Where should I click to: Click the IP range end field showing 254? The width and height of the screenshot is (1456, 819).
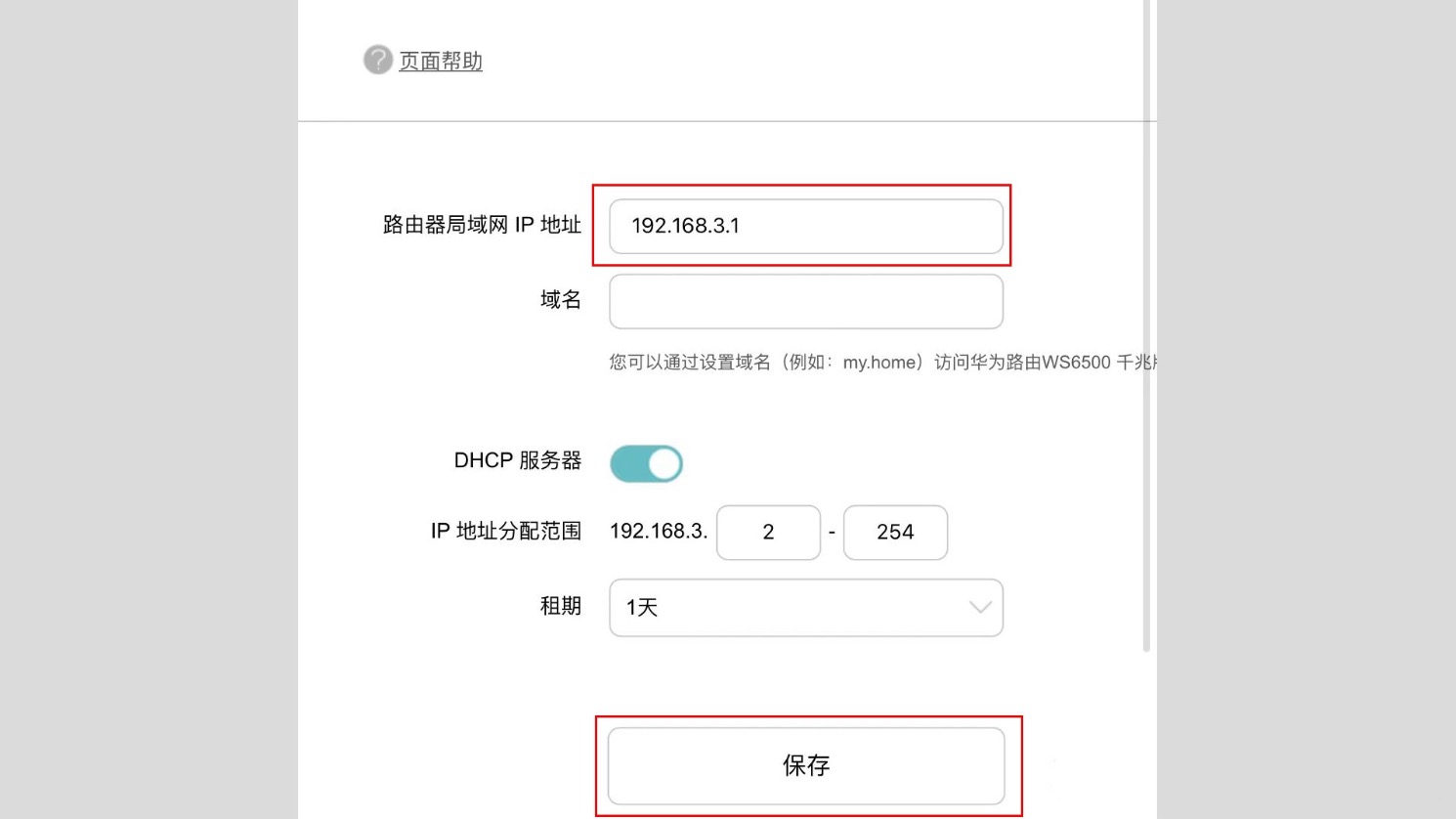pyautogui.click(x=895, y=532)
